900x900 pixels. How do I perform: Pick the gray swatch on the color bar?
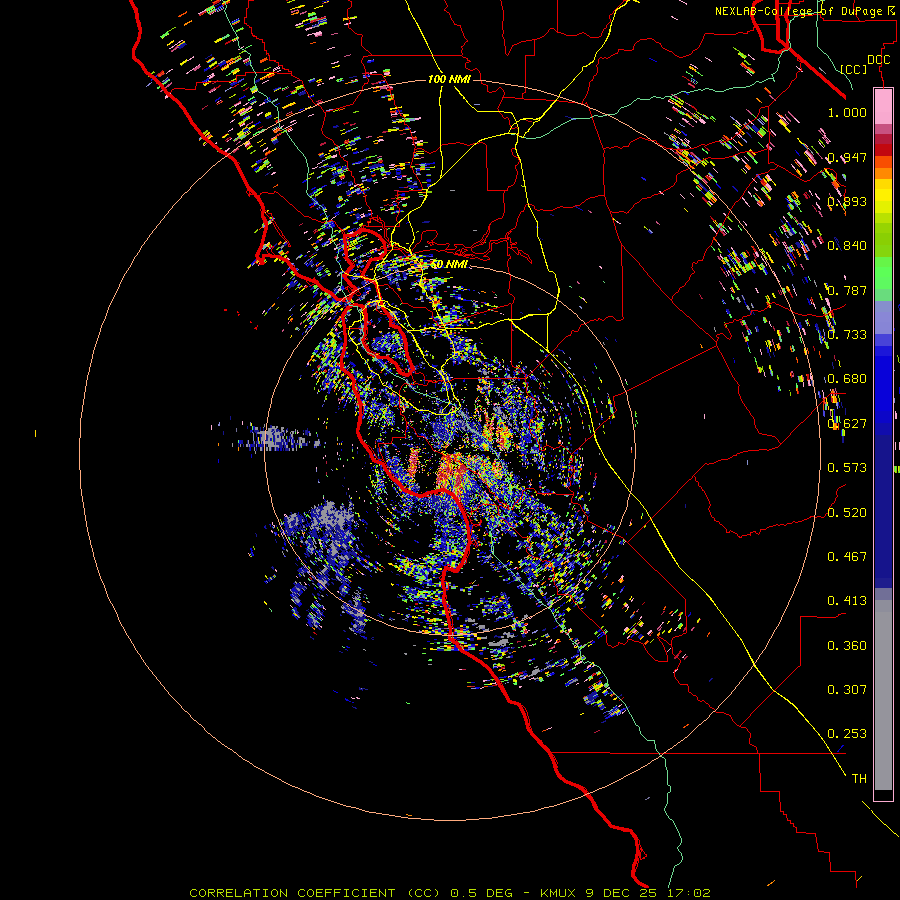click(883, 695)
